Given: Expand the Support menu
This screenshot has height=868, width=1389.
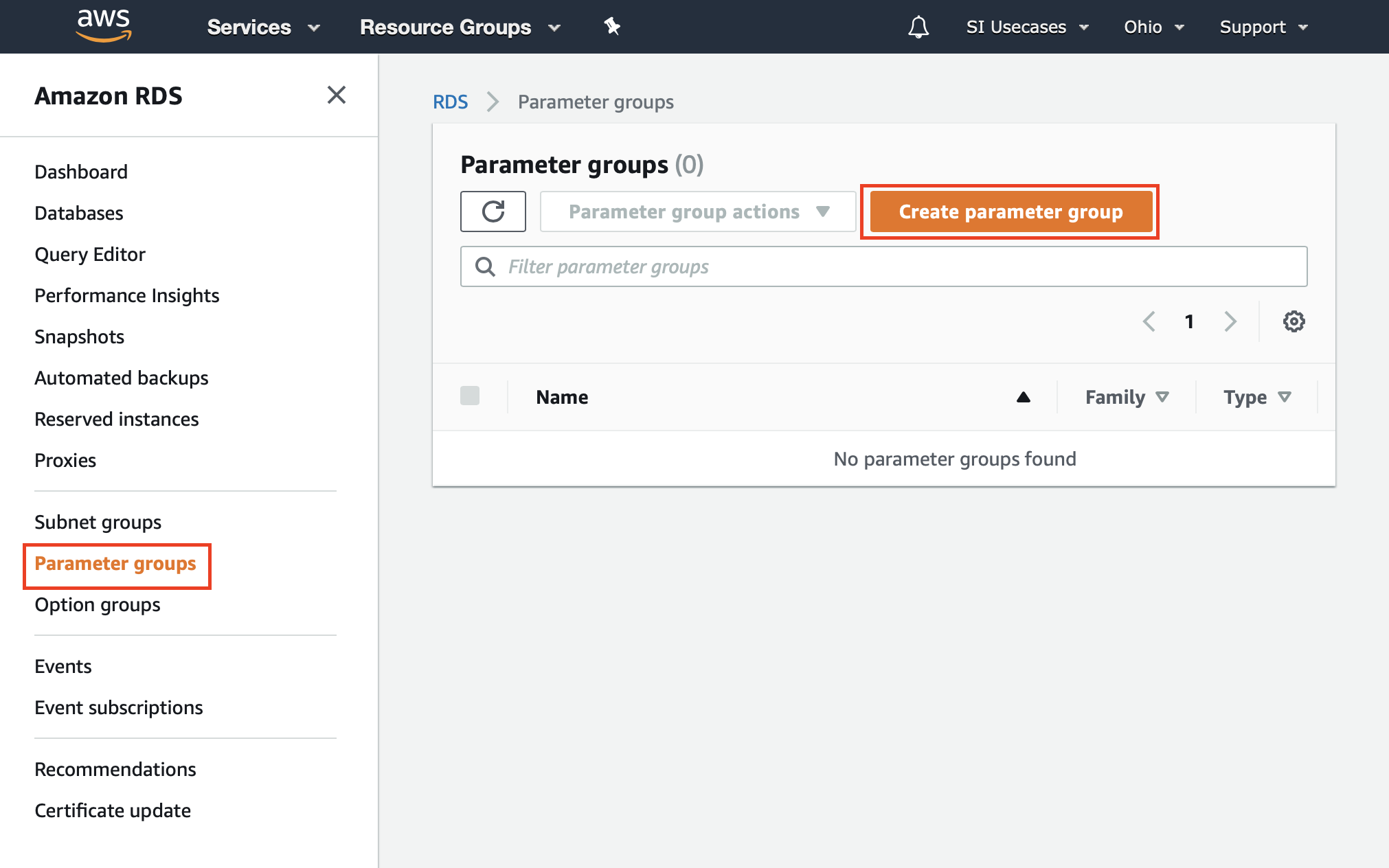Looking at the screenshot, I should 1264,27.
